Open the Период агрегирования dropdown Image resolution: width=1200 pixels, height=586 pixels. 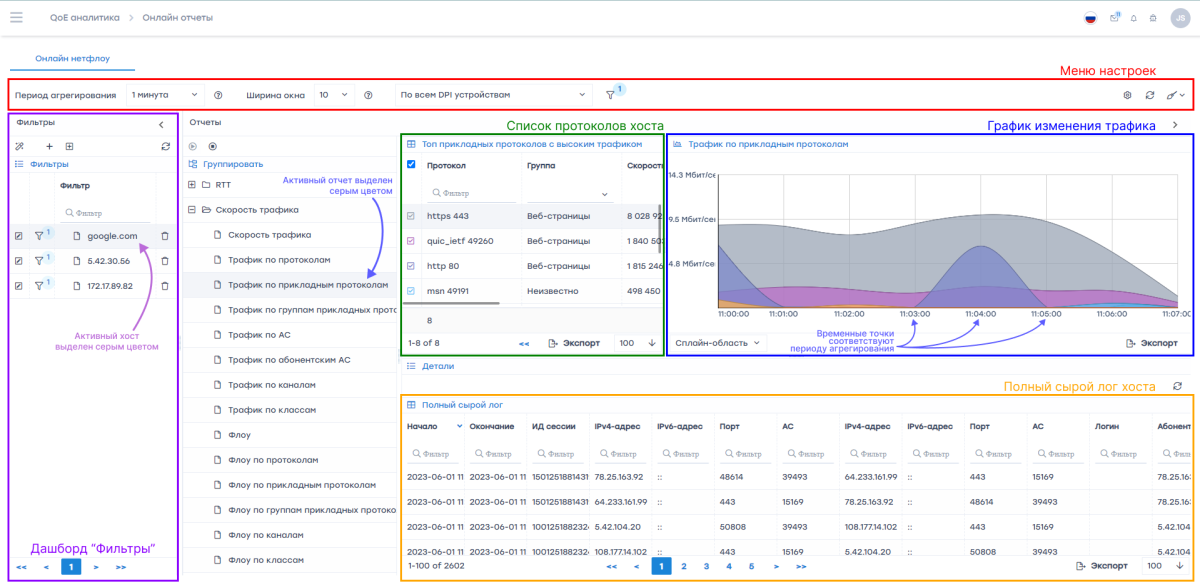point(165,95)
